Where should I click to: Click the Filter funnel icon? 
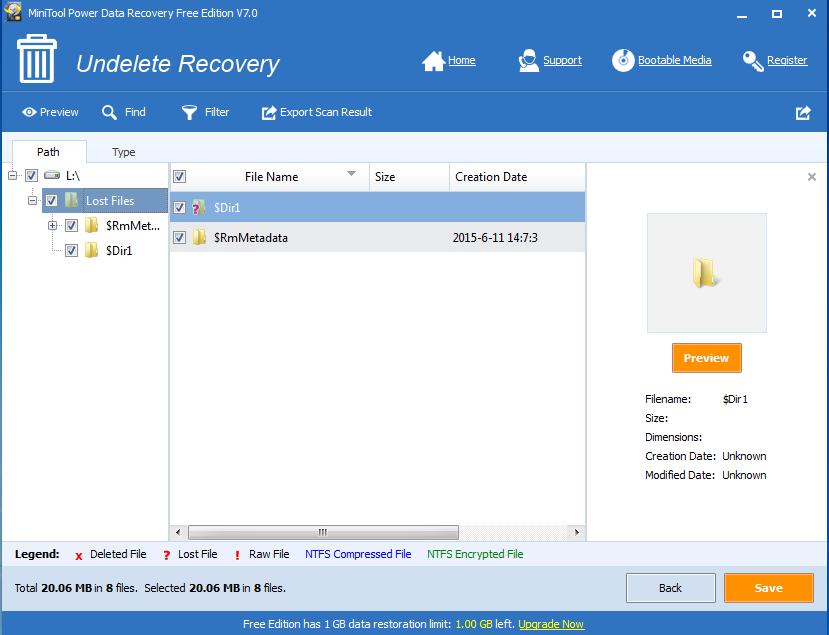(x=189, y=112)
